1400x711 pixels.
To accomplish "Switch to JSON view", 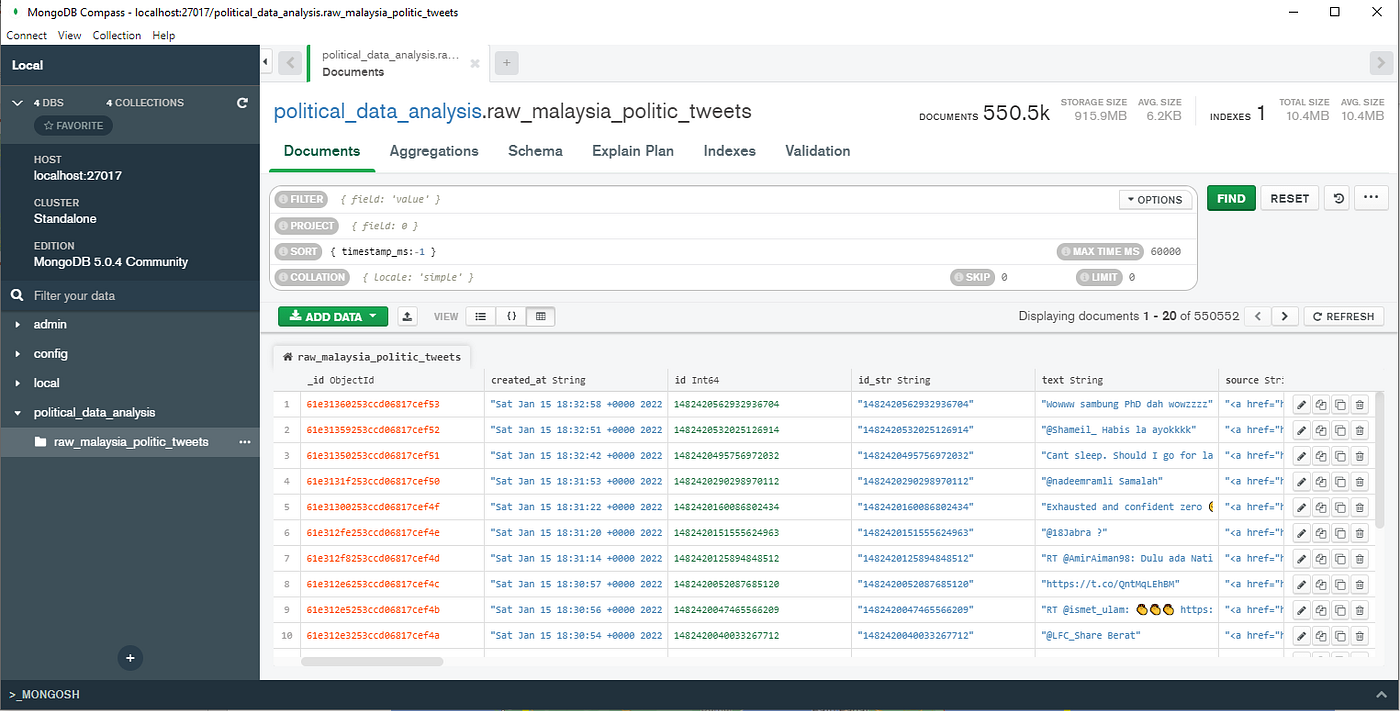I will pos(511,316).
